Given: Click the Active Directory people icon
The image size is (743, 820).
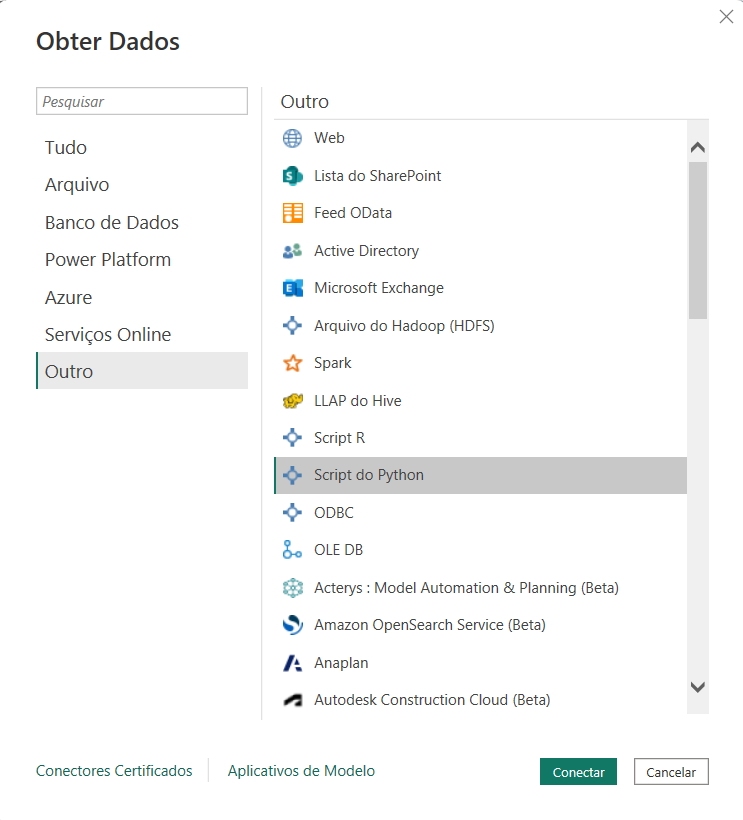Looking at the screenshot, I should pyautogui.click(x=292, y=251).
